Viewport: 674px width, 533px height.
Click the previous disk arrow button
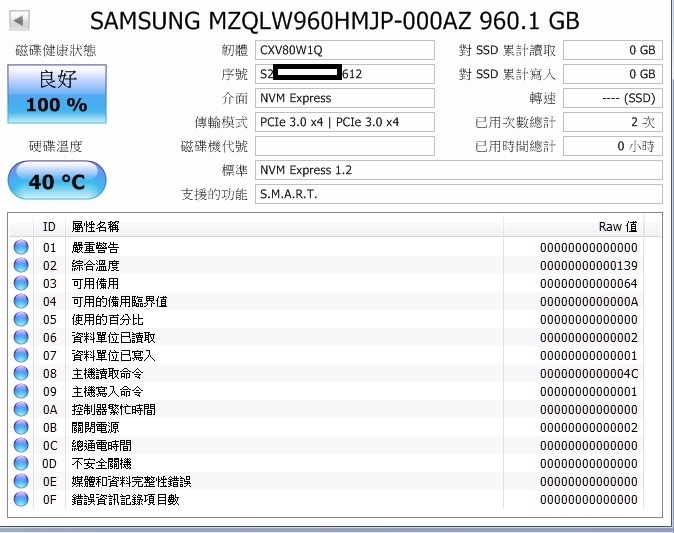[x=19, y=21]
